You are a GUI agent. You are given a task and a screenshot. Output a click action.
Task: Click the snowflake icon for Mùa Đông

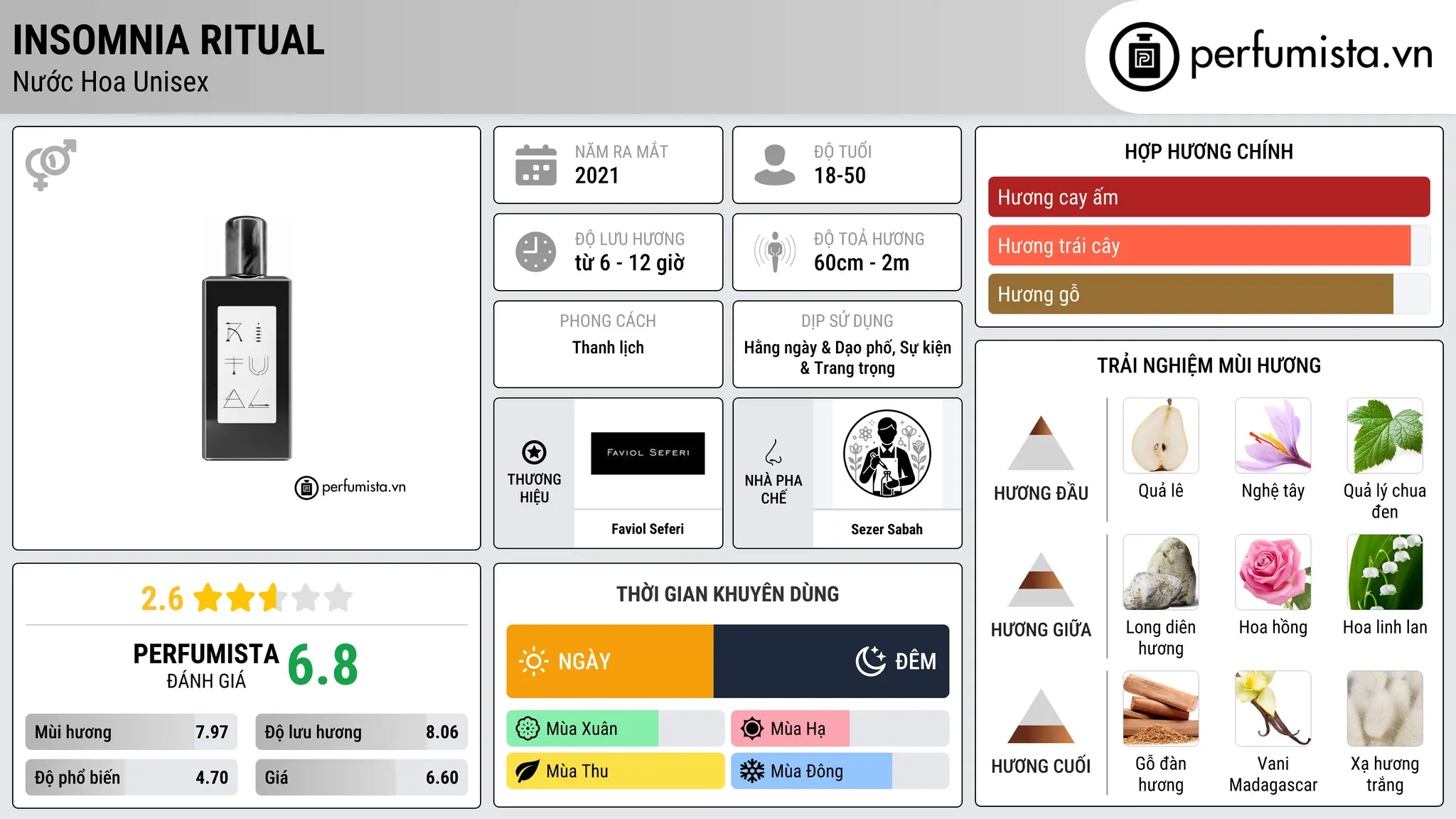click(x=751, y=771)
